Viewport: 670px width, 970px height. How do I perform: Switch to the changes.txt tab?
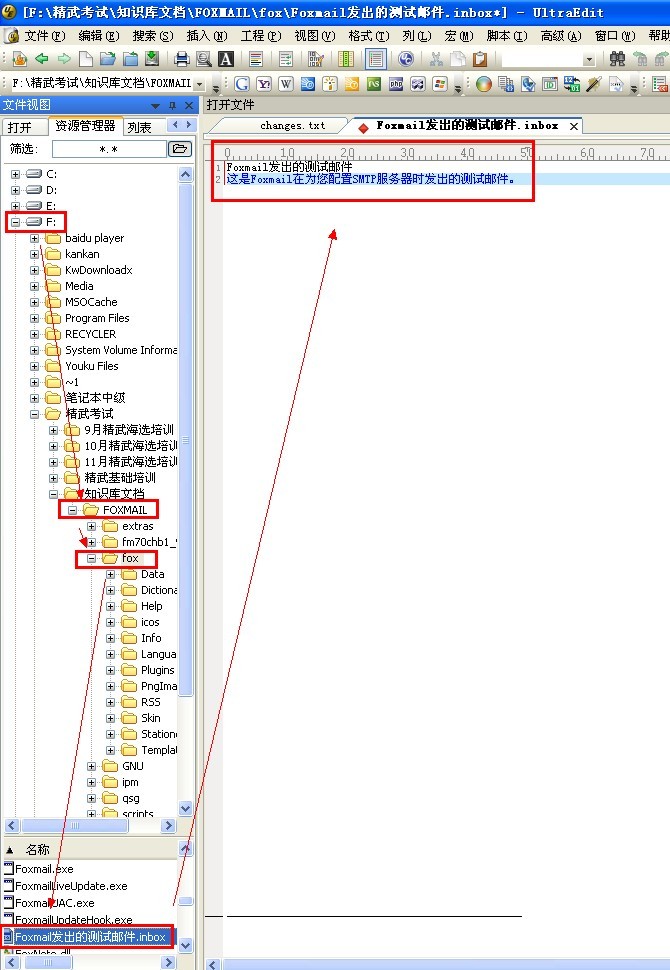pos(292,126)
